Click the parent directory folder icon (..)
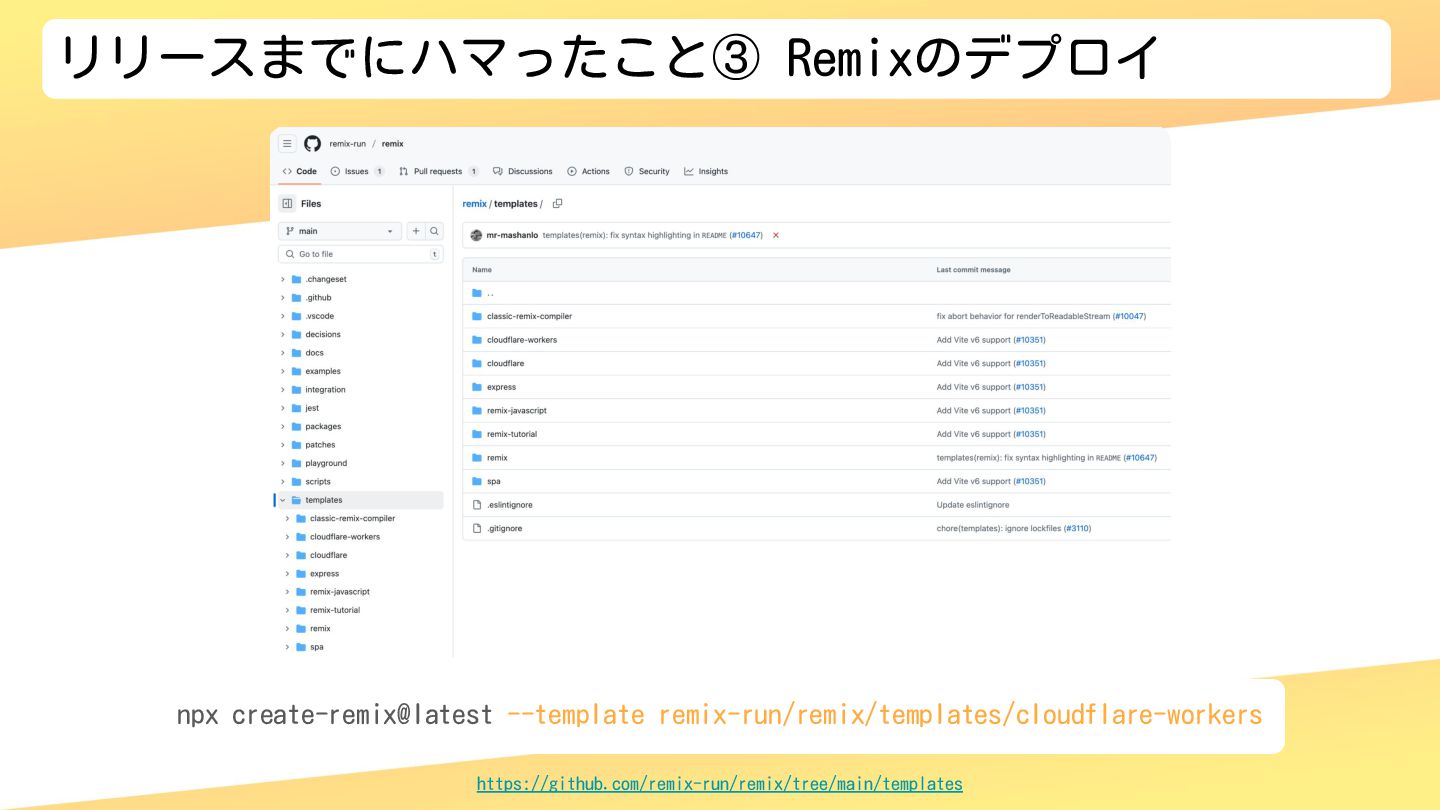The width and height of the screenshot is (1440, 810). coord(477,293)
